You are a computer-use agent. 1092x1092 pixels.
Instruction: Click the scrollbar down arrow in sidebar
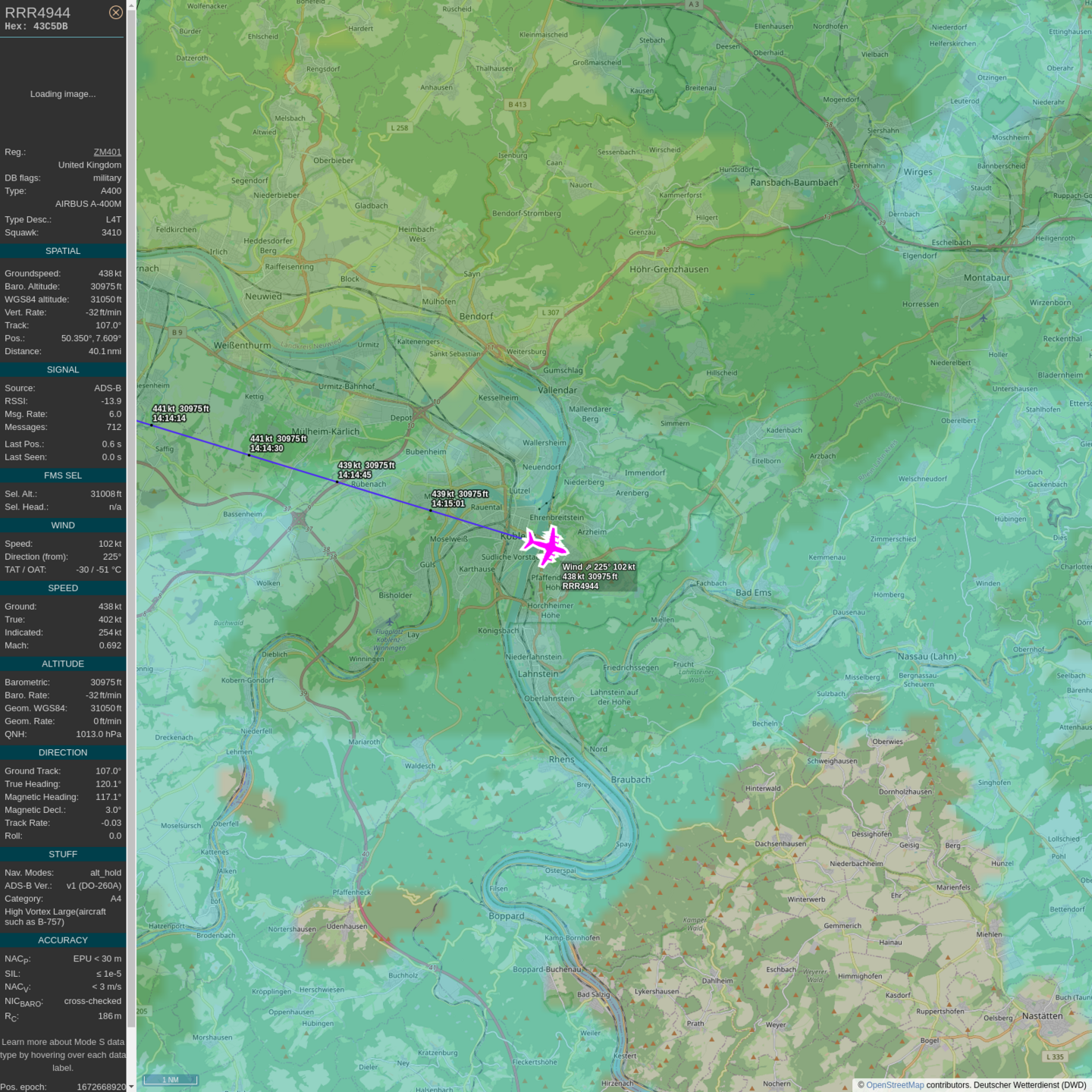point(131,1086)
